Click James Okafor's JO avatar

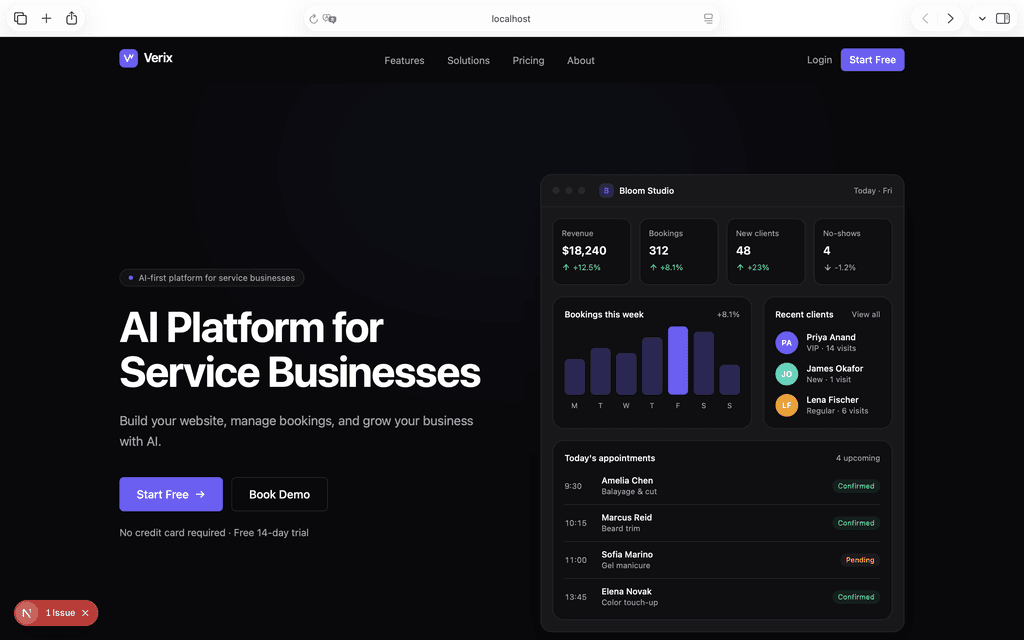786,374
